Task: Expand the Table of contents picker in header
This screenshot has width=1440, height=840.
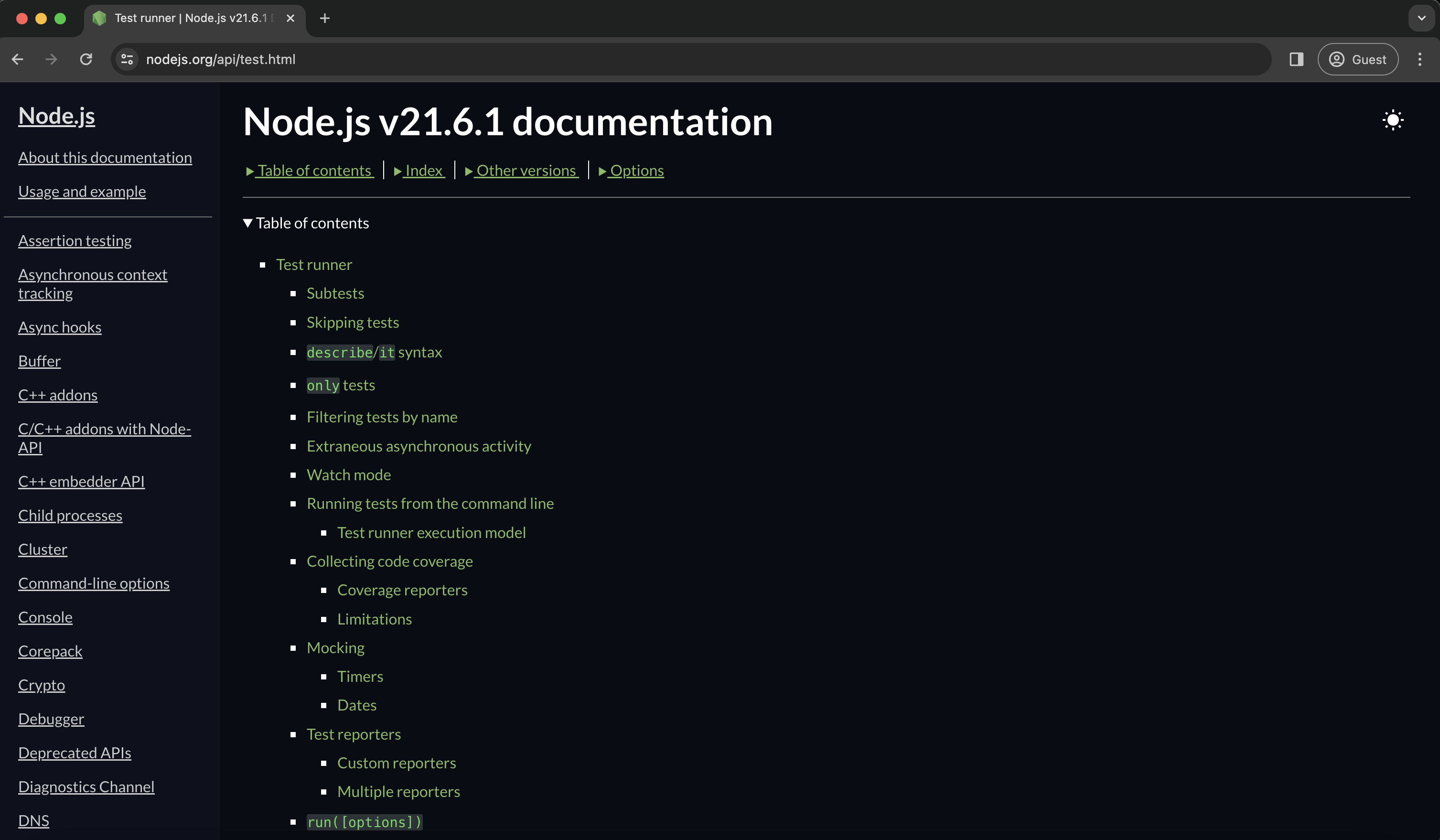Action: (309, 170)
